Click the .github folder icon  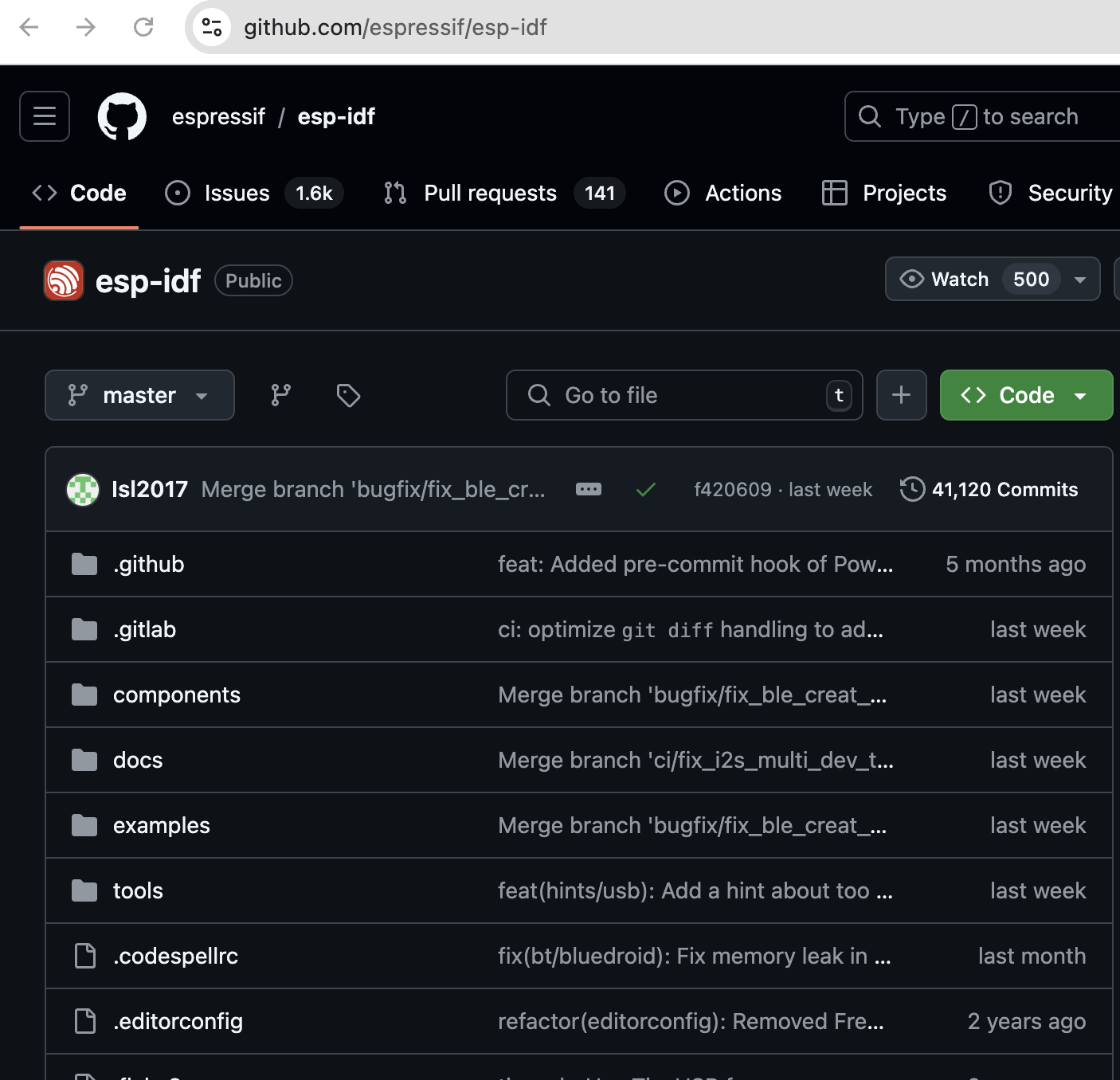coord(84,564)
